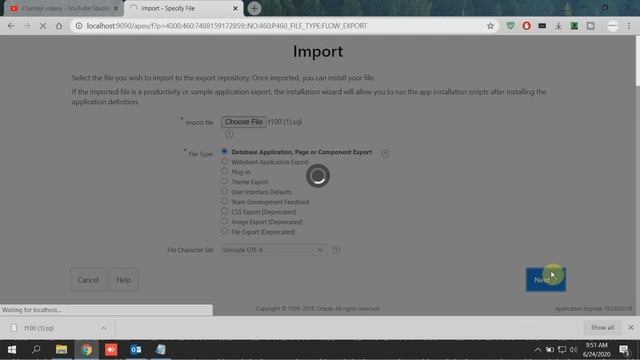Open Outlook from the taskbar
The width and height of the screenshot is (640, 360).
pyautogui.click(x=136, y=349)
